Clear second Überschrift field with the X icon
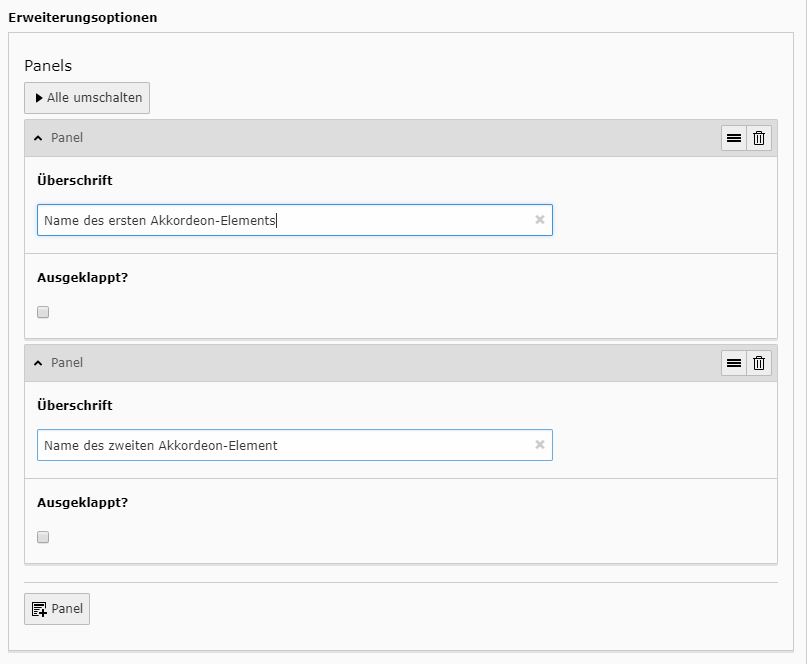This screenshot has height=664, width=808. [x=540, y=445]
